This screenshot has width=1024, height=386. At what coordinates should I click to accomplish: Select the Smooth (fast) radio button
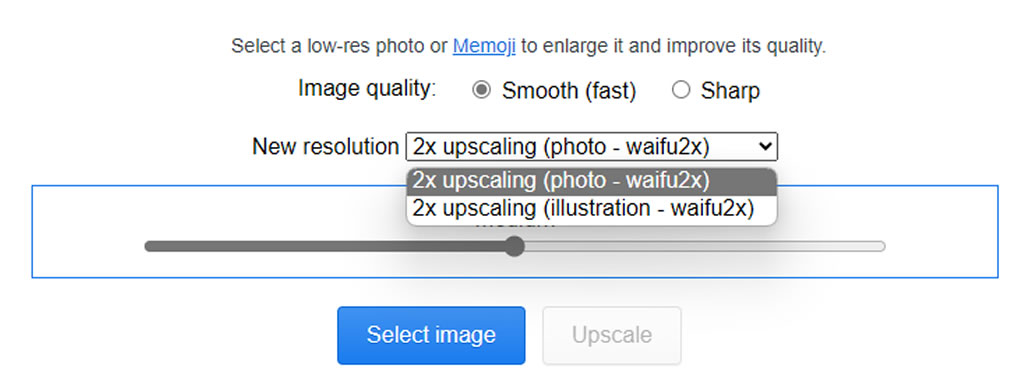(481, 90)
